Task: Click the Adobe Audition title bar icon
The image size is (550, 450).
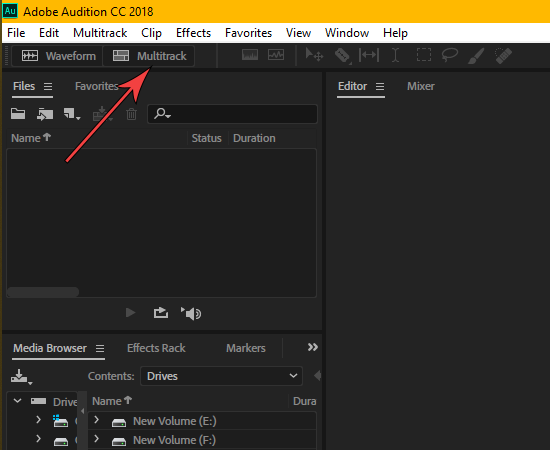Action: click(10, 11)
